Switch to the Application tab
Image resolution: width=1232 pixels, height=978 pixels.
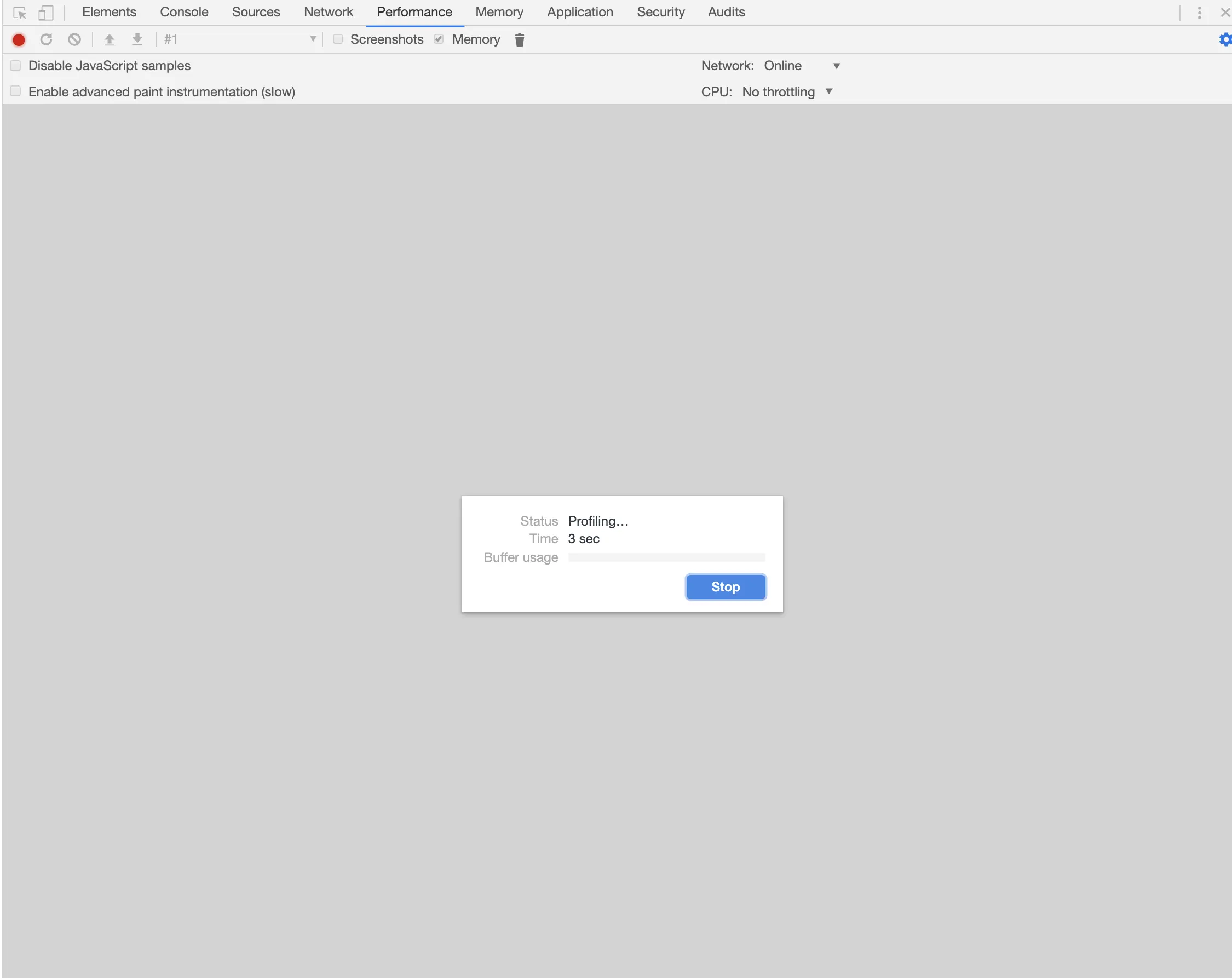click(579, 12)
